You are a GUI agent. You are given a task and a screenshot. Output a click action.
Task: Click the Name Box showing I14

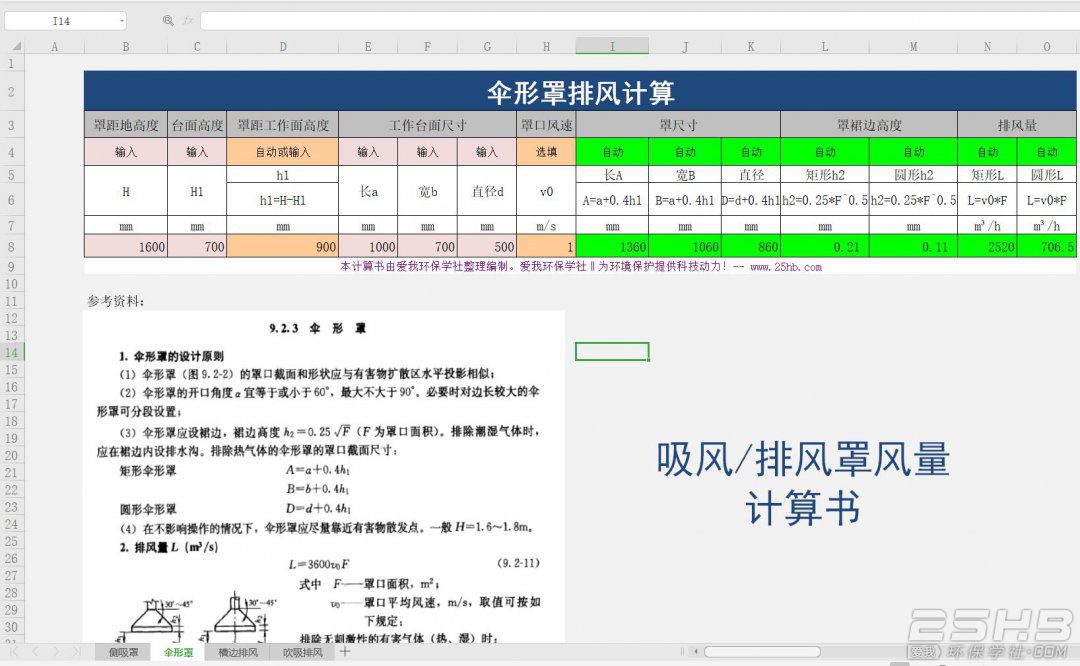61,21
